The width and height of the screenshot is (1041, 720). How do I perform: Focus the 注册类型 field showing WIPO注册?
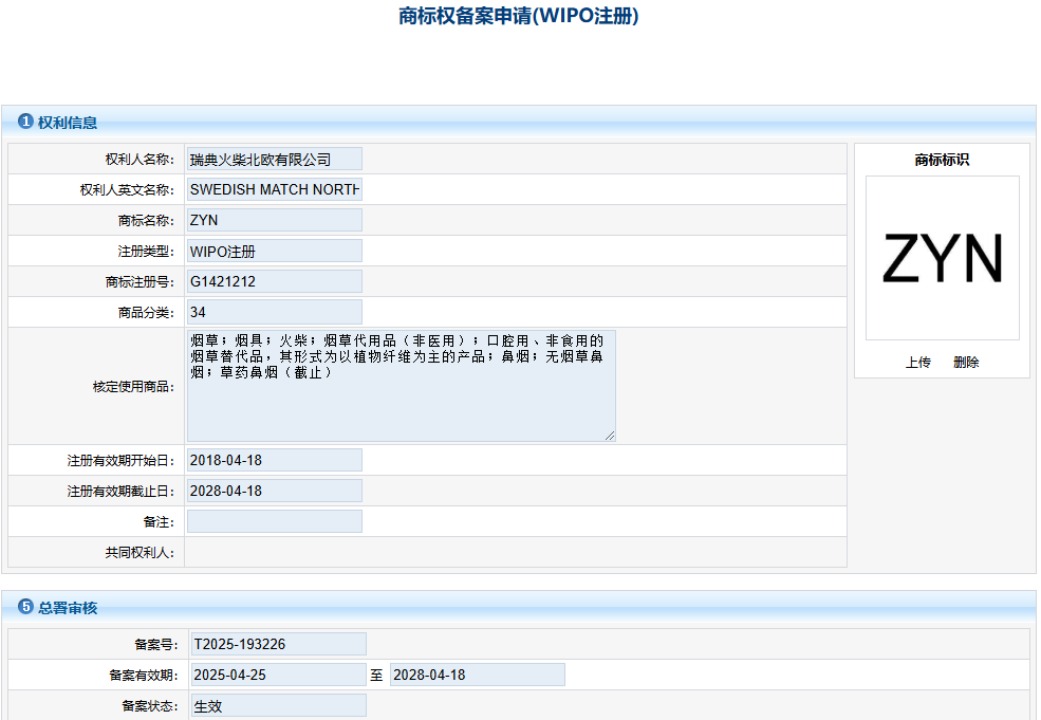274,251
